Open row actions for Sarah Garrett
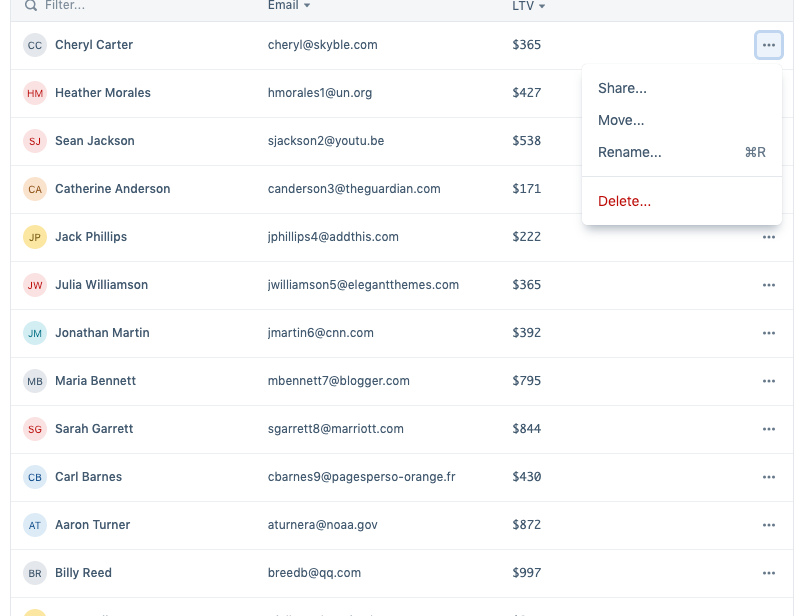 click(768, 429)
